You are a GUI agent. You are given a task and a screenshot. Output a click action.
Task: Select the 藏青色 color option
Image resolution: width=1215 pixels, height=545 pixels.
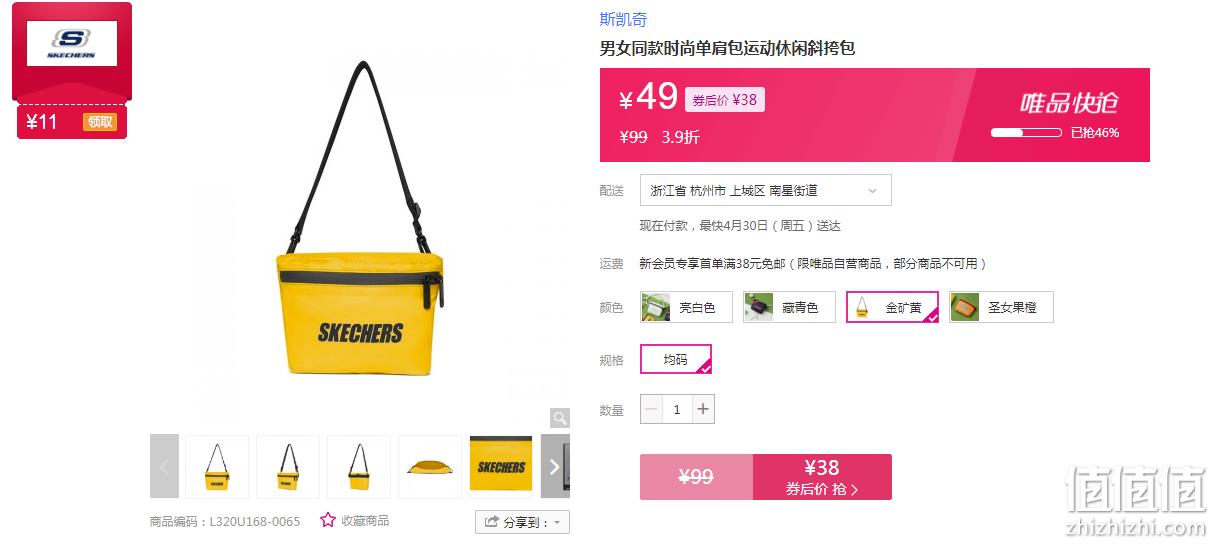click(789, 307)
